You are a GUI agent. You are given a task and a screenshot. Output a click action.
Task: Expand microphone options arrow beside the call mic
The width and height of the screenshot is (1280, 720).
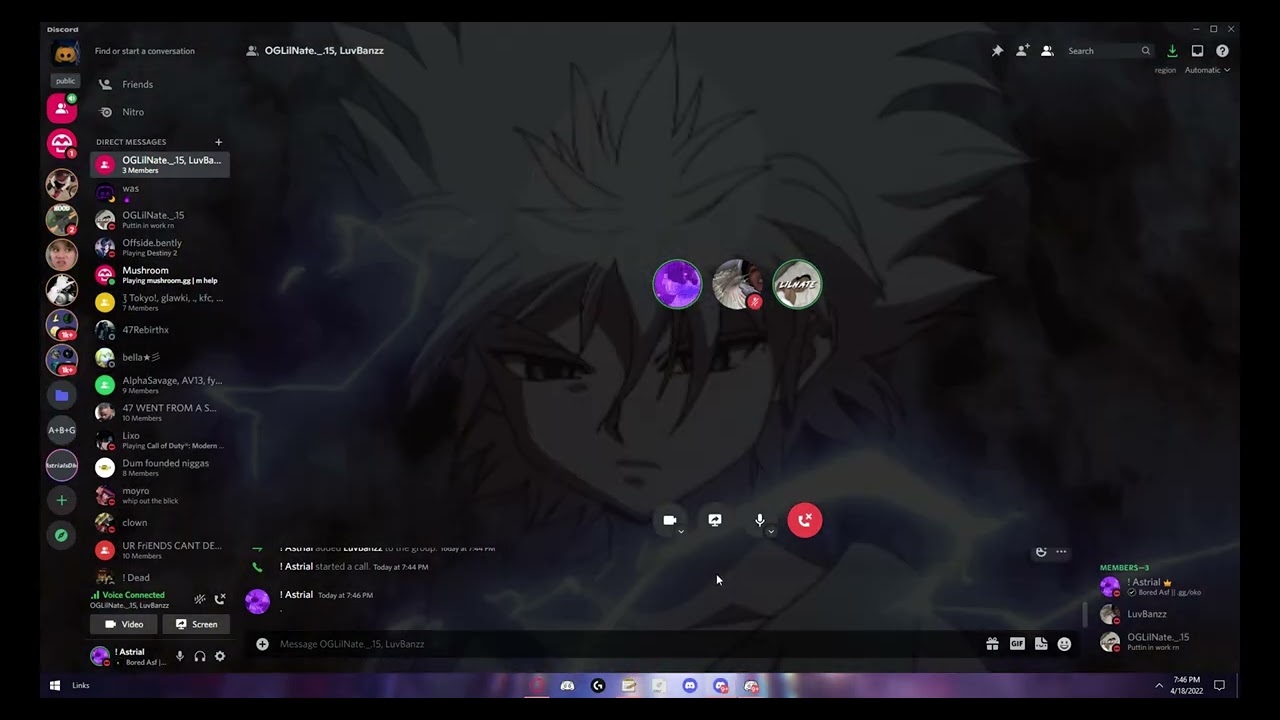(771, 532)
